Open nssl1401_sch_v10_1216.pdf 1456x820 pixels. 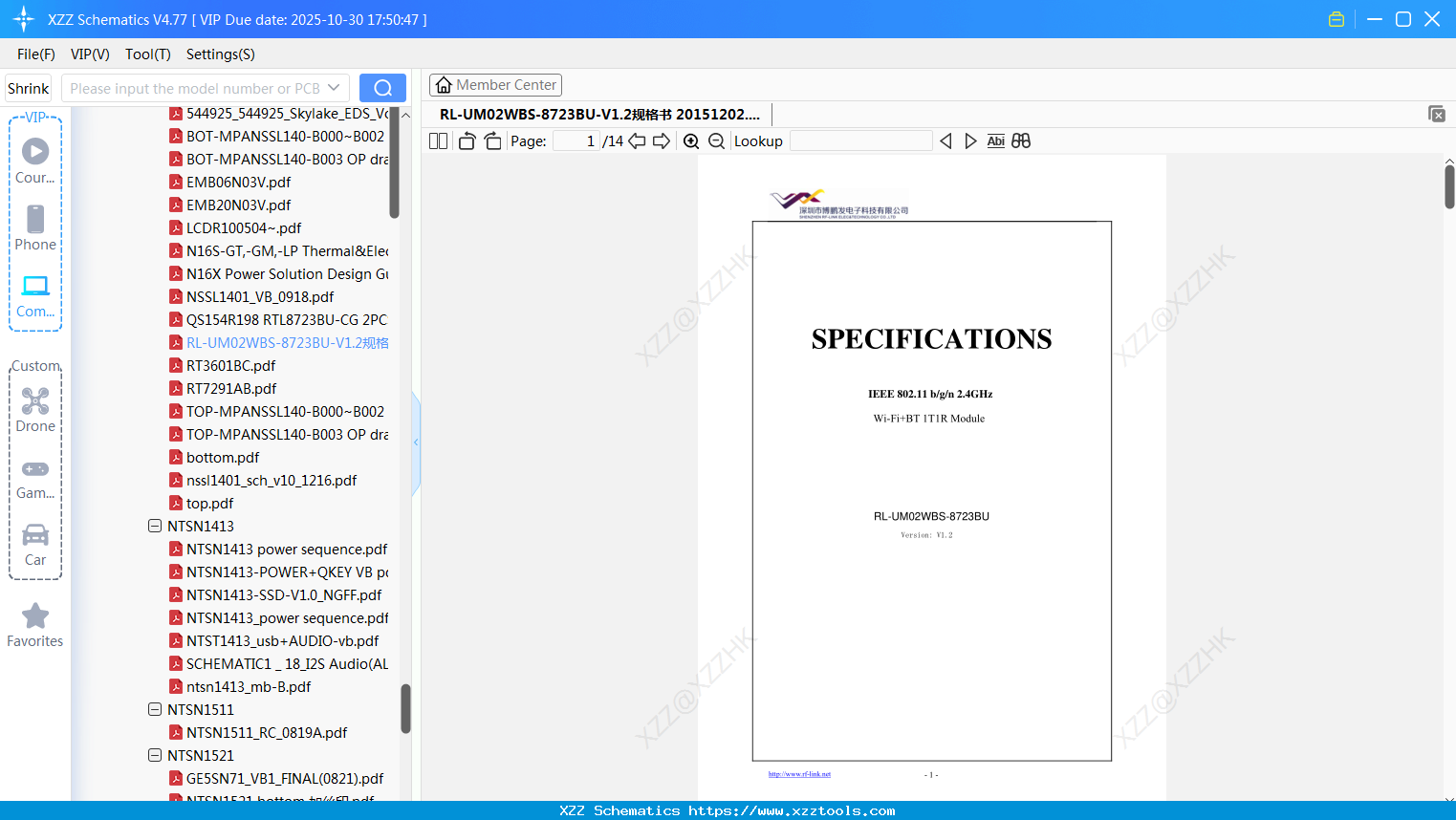click(272, 480)
